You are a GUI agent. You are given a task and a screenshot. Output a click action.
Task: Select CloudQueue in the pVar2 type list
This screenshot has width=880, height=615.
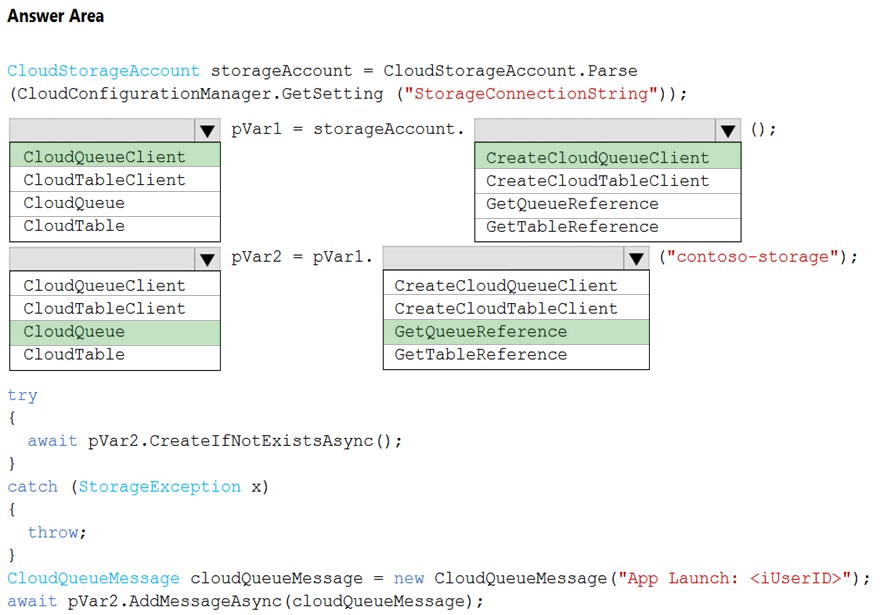(x=115, y=332)
